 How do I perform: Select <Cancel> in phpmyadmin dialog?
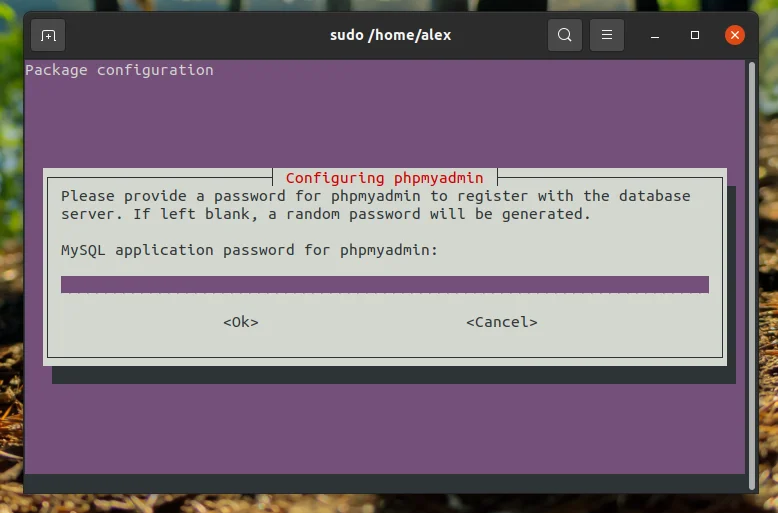[x=502, y=322]
